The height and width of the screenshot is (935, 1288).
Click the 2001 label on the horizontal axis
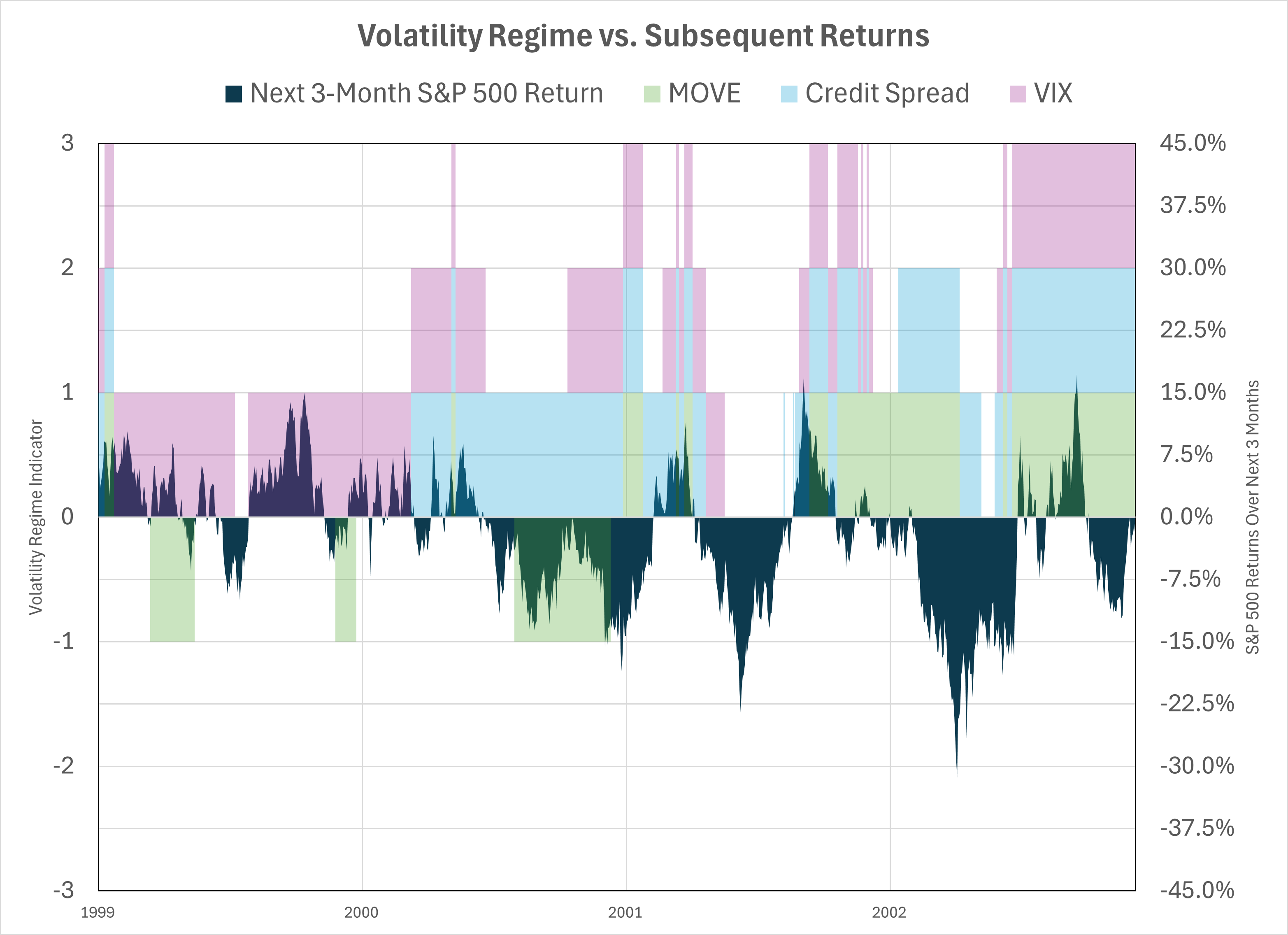coord(625,912)
